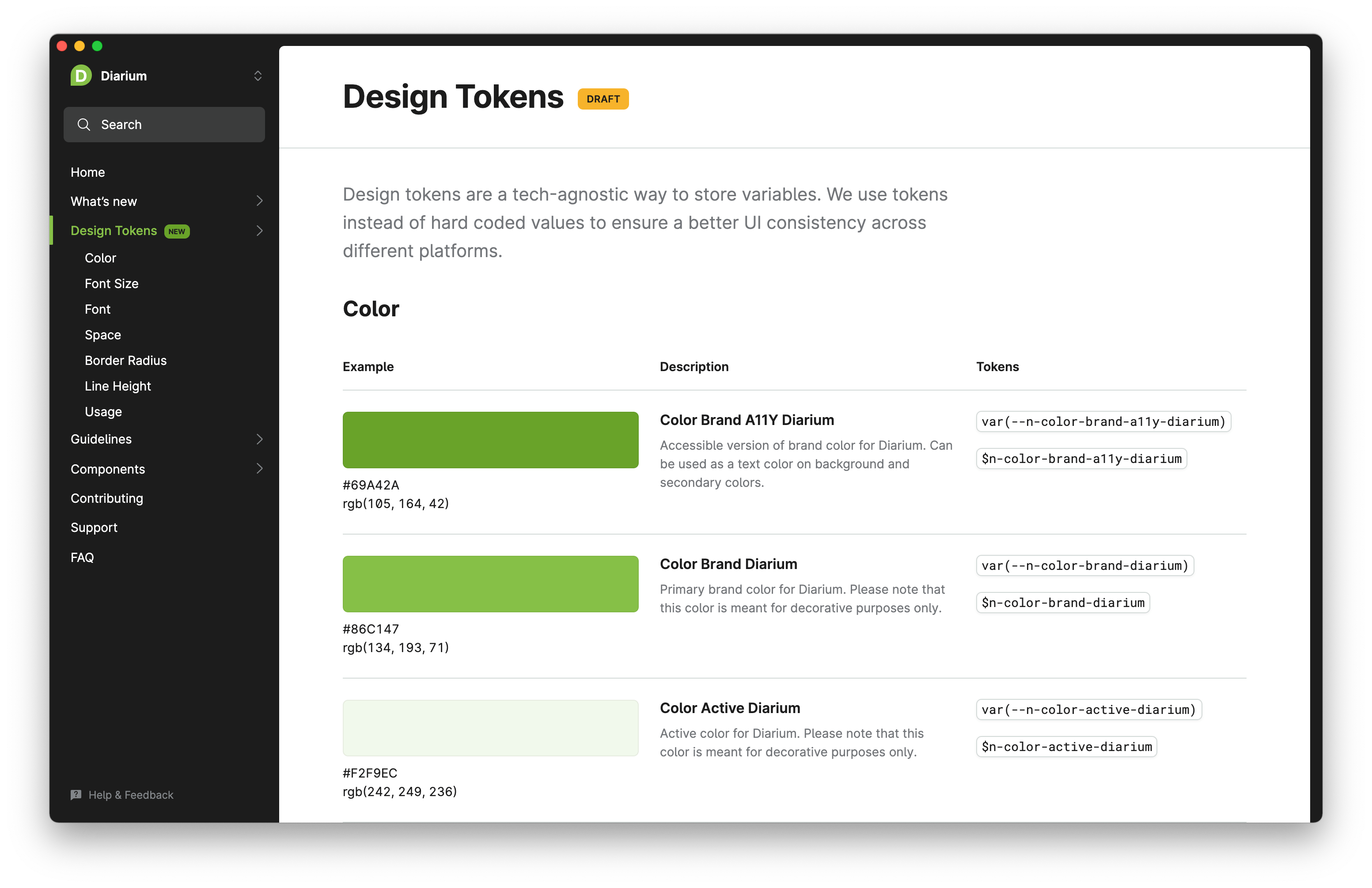The image size is (1372, 888).
Task: Click the Guidelines expand arrow
Action: (x=257, y=438)
